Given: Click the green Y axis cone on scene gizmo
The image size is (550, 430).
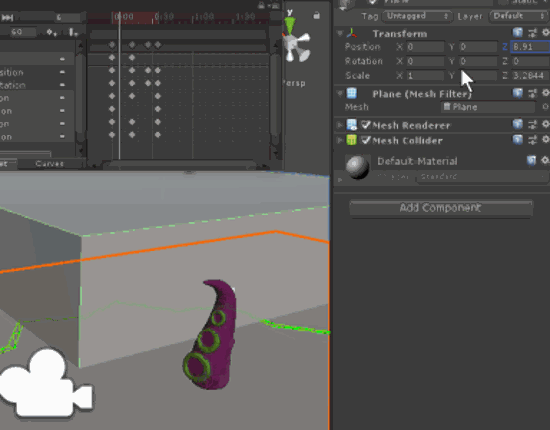Looking at the screenshot, I should click(x=290, y=26).
